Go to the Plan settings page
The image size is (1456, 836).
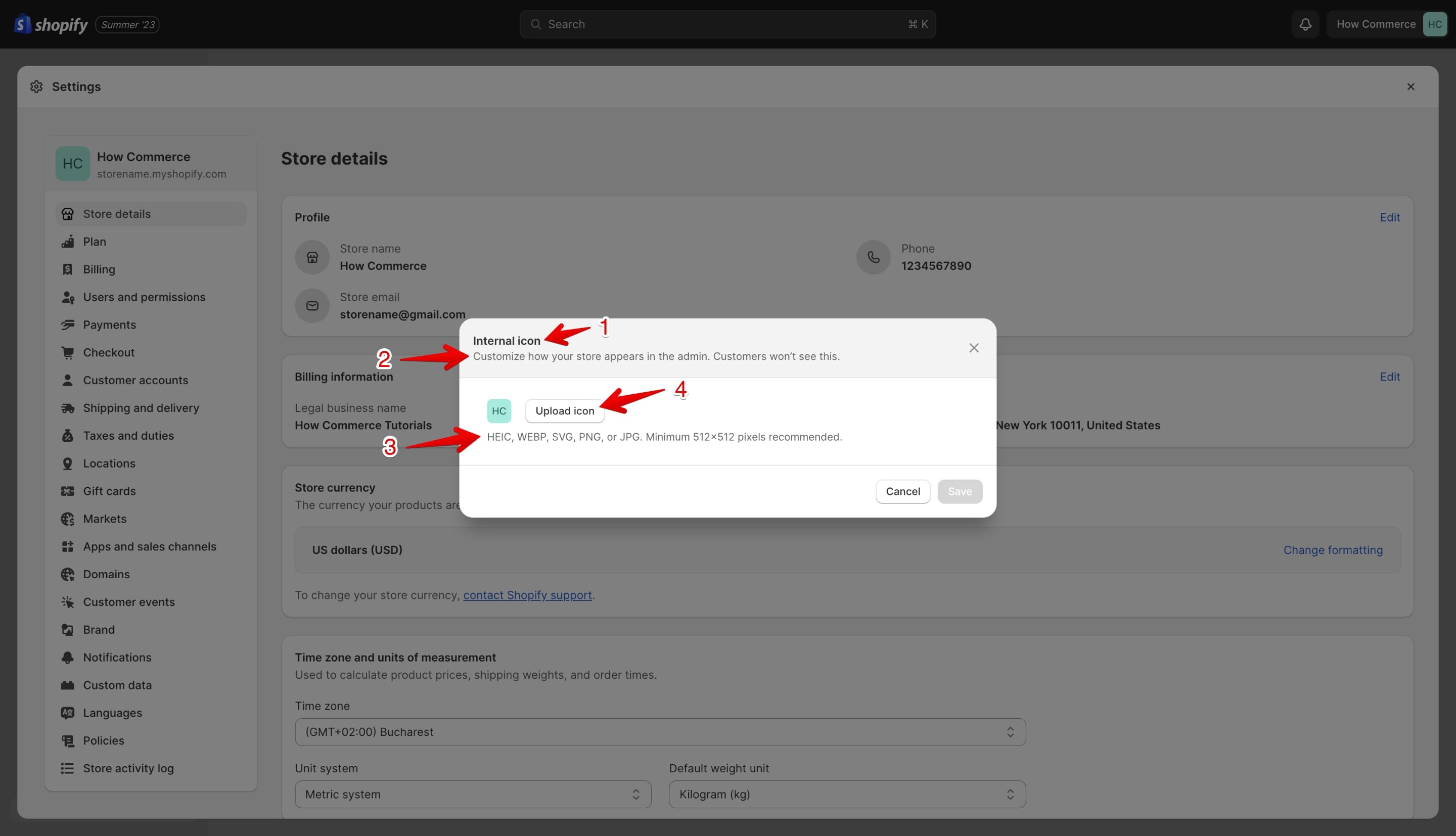[x=151, y=242]
